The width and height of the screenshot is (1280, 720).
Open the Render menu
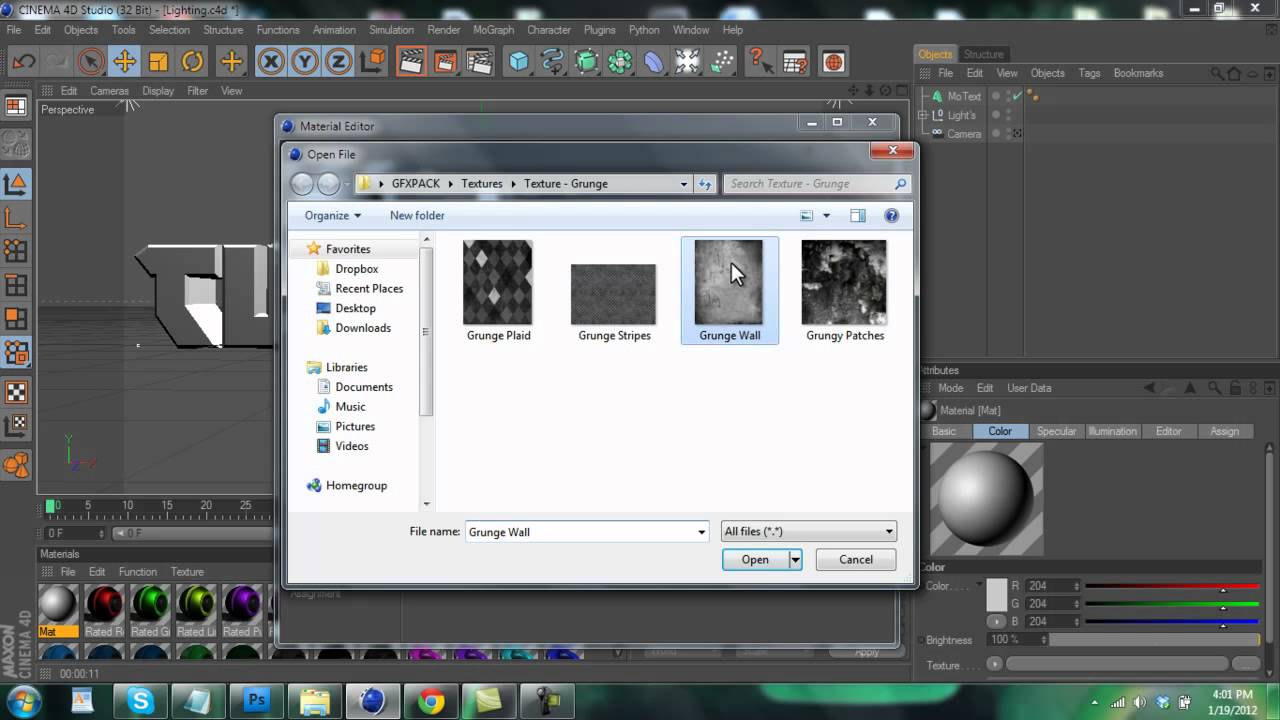(x=444, y=30)
